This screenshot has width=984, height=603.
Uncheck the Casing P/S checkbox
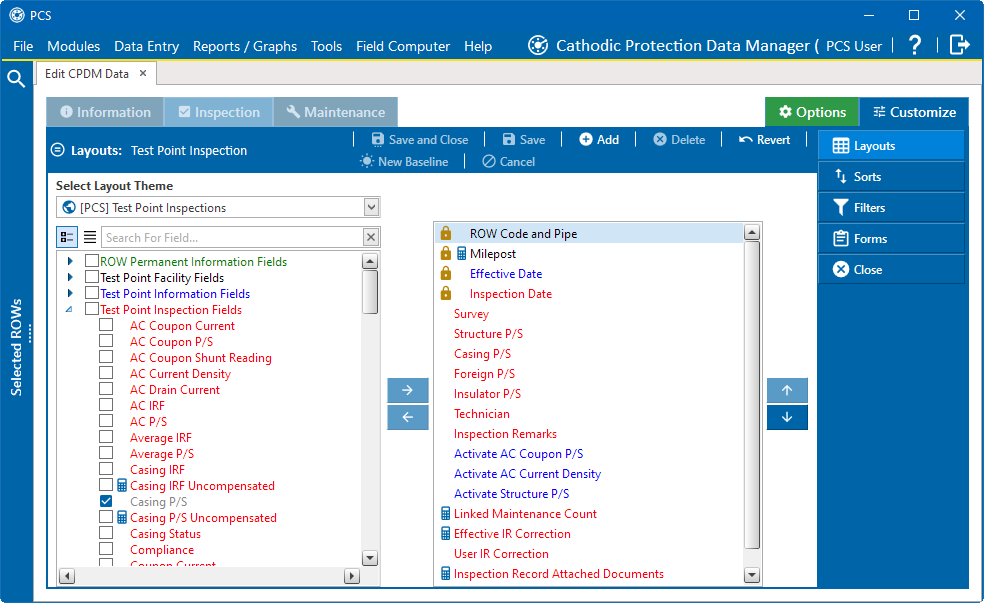[x=106, y=501]
